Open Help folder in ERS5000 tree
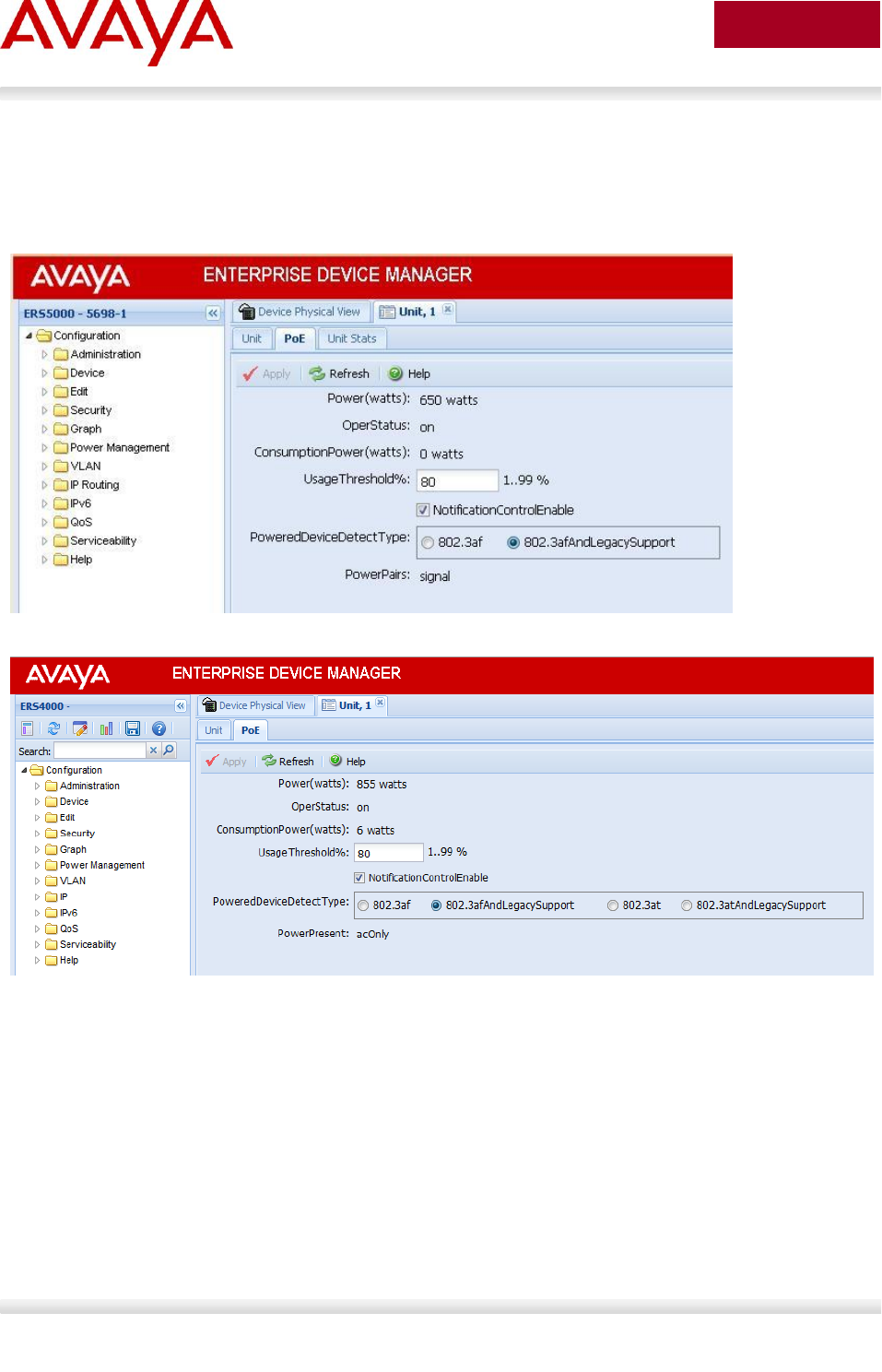 point(73,560)
